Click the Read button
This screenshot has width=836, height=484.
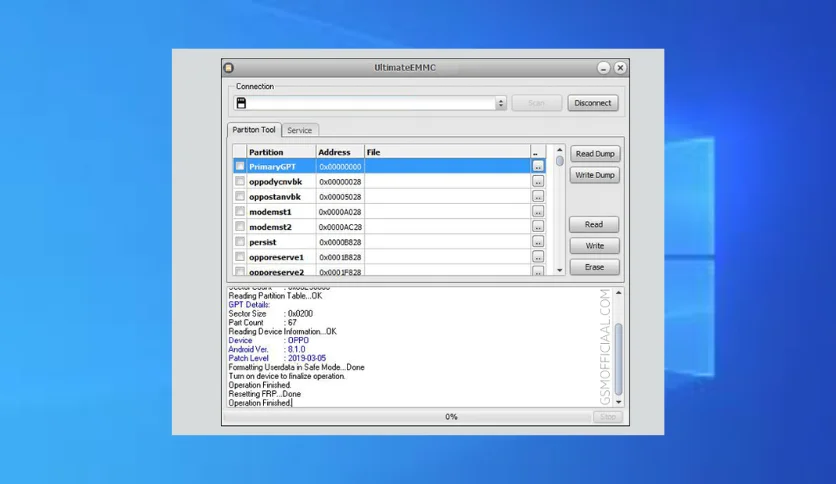594,224
